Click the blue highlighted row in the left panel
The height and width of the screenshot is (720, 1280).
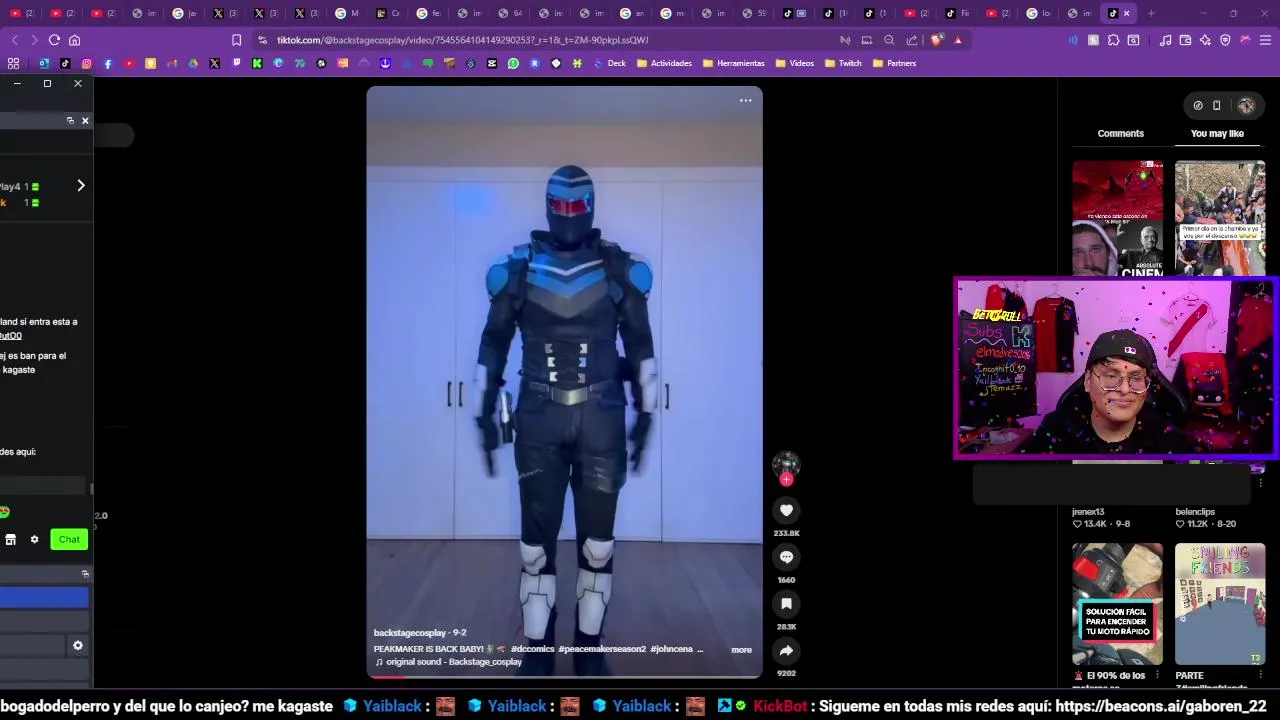tap(44, 597)
